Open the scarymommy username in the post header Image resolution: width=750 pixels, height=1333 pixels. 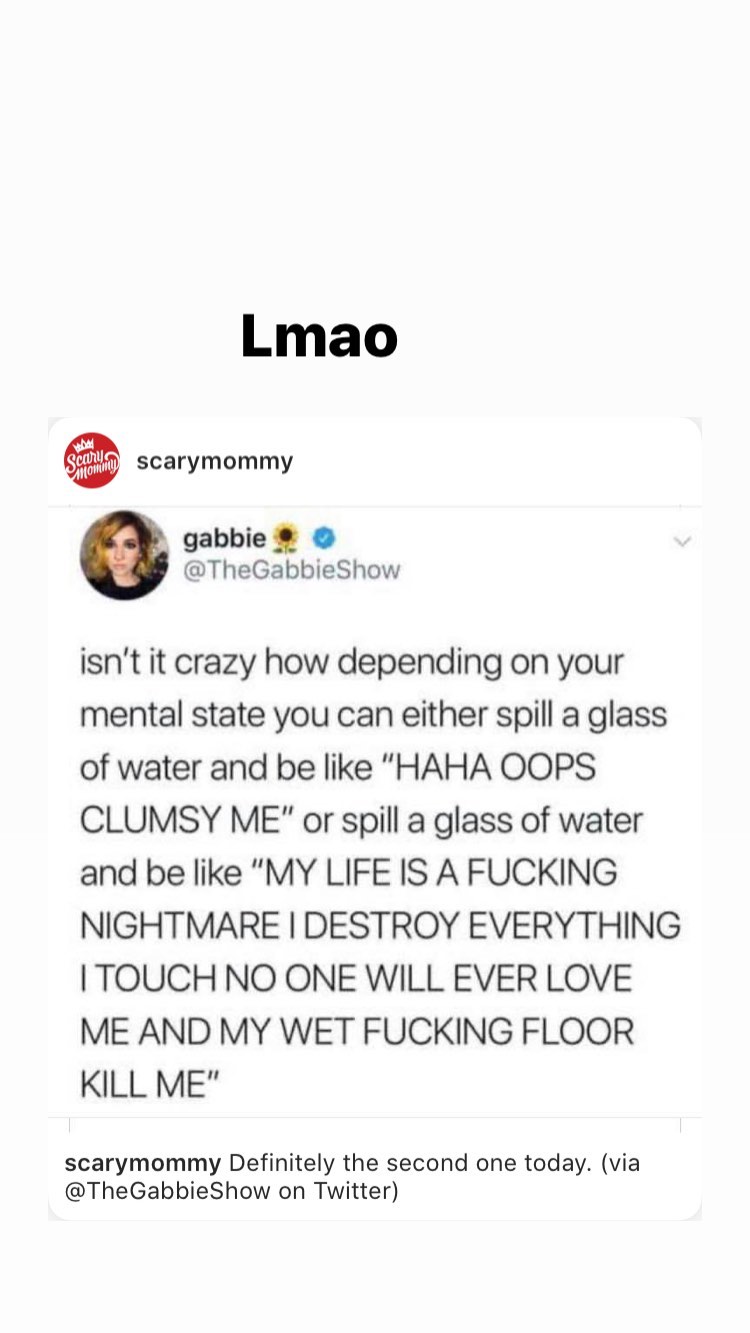click(x=215, y=461)
